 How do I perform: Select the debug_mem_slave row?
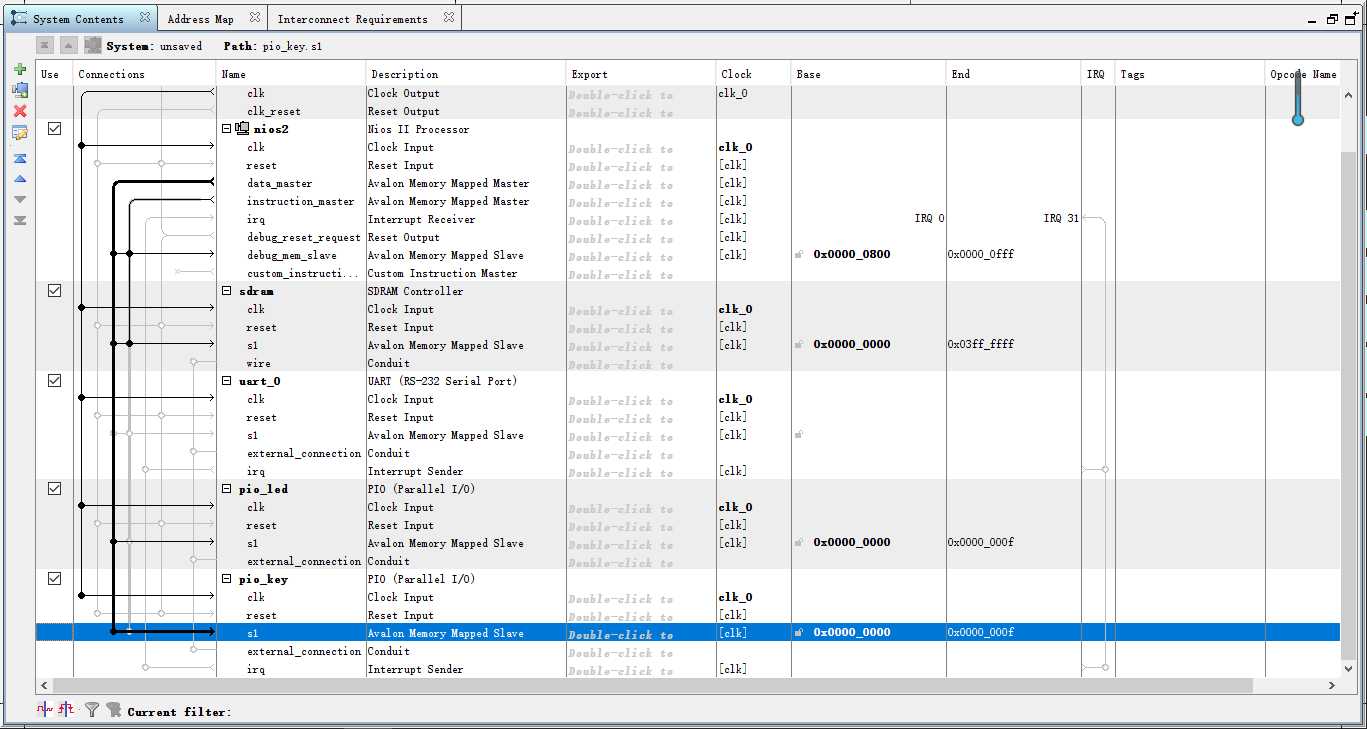coord(688,255)
